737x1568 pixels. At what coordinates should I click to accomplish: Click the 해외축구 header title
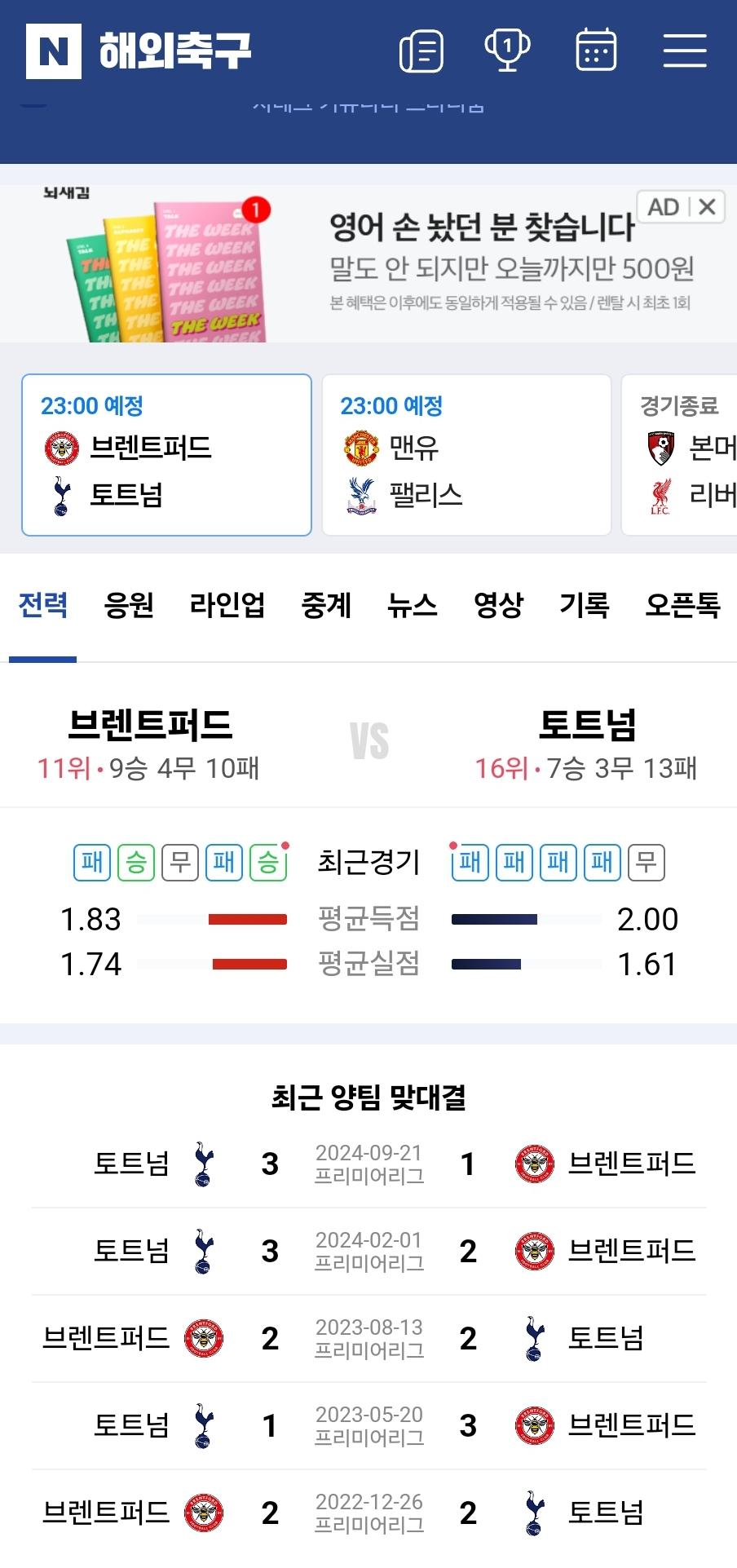coord(175,51)
